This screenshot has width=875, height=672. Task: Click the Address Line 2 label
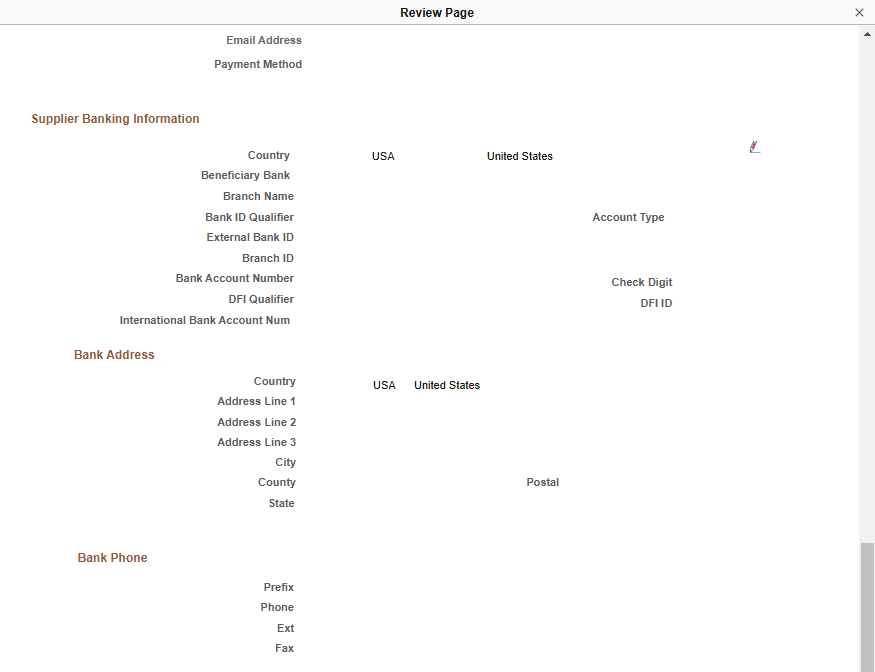coord(256,423)
